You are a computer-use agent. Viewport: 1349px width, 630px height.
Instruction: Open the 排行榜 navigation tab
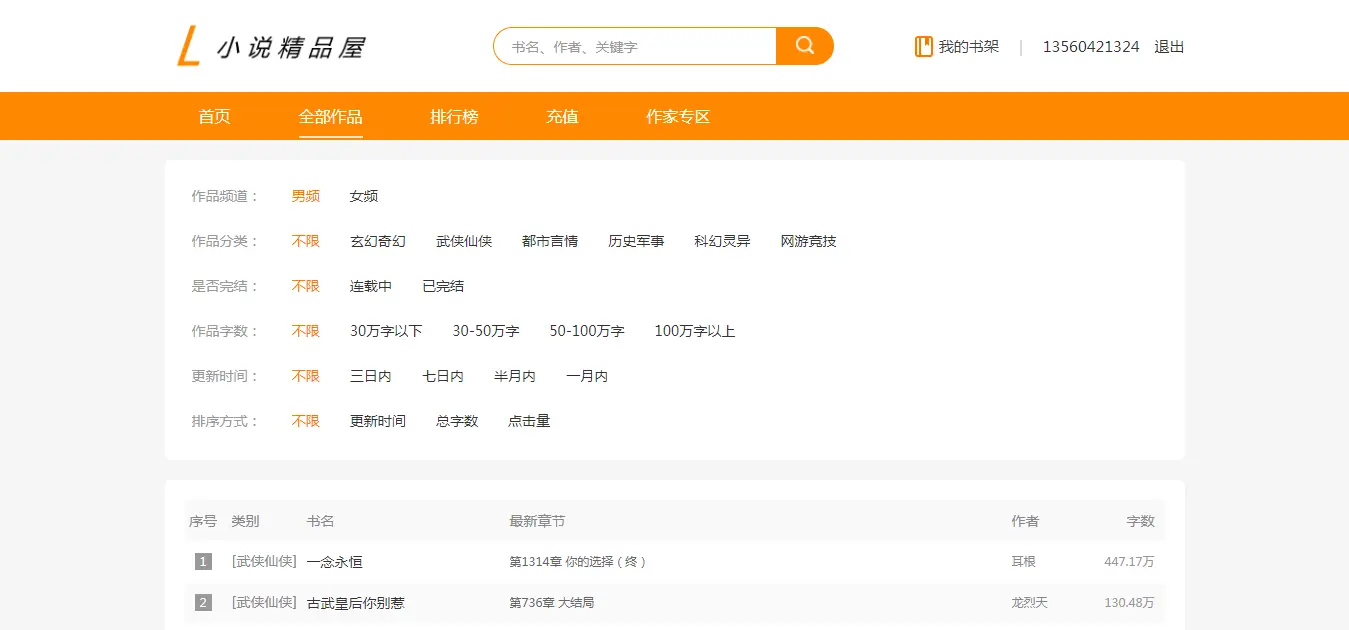[x=454, y=116]
